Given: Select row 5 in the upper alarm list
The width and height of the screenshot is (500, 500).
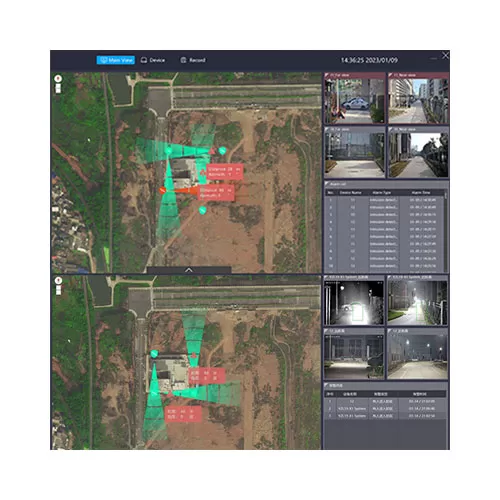Looking at the screenshot, I should (x=385, y=229).
